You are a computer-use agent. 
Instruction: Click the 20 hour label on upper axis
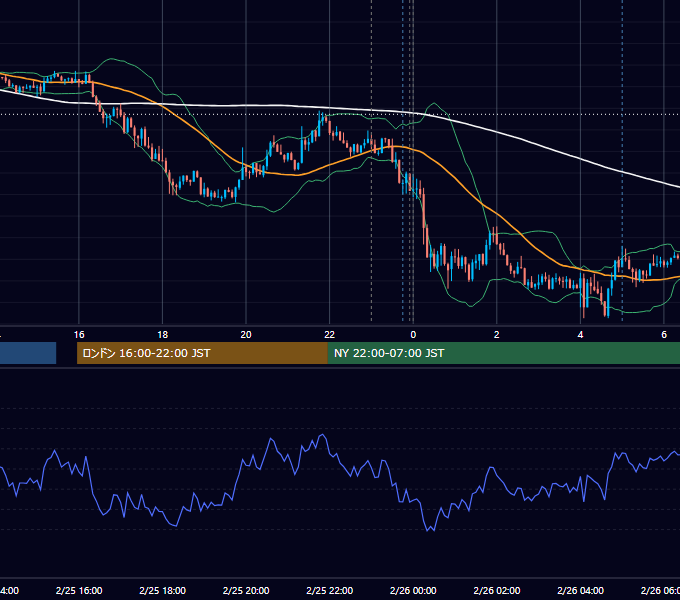pos(246,334)
